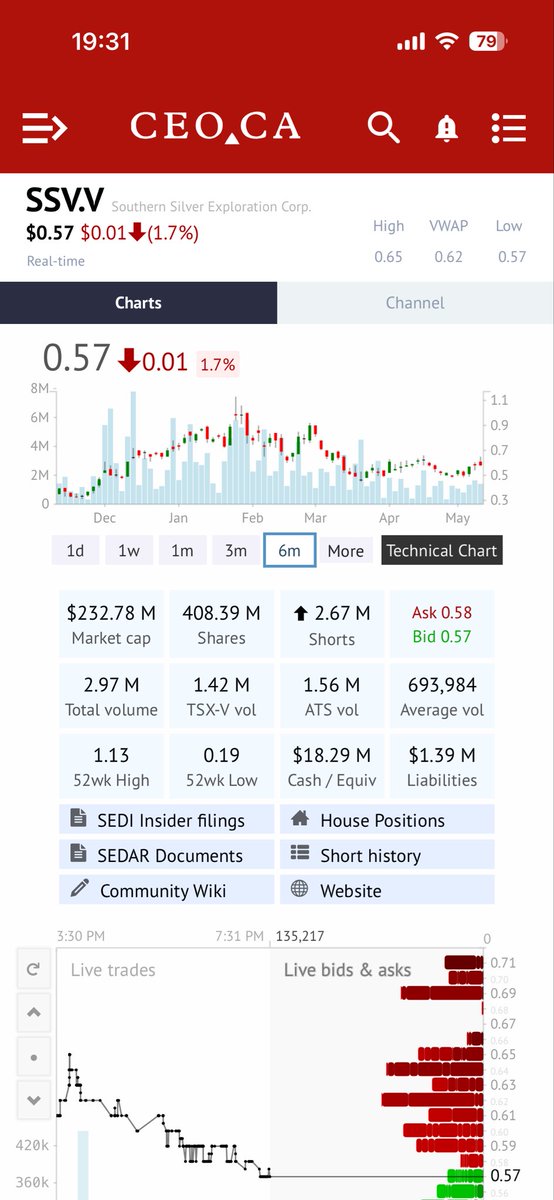Switch to the Channel tab
554x1200 pixels.
coord(415,303)
